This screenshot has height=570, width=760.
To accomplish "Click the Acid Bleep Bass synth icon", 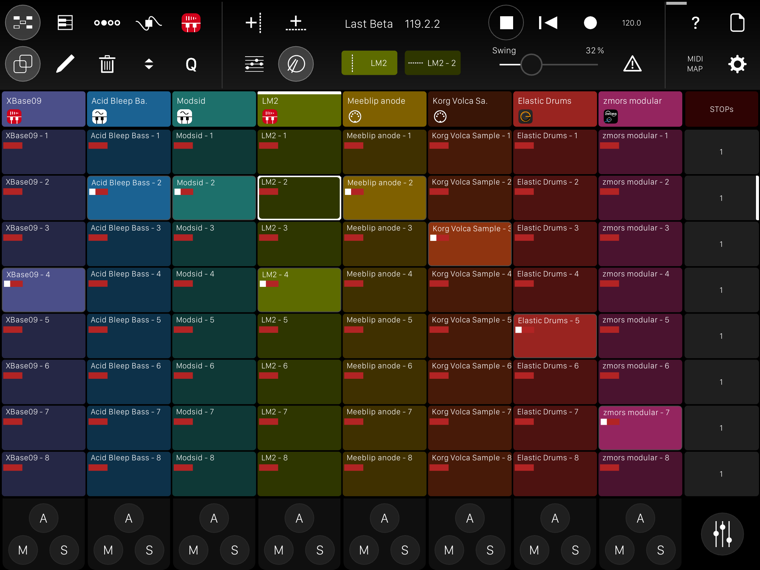I will click(99, 116).
